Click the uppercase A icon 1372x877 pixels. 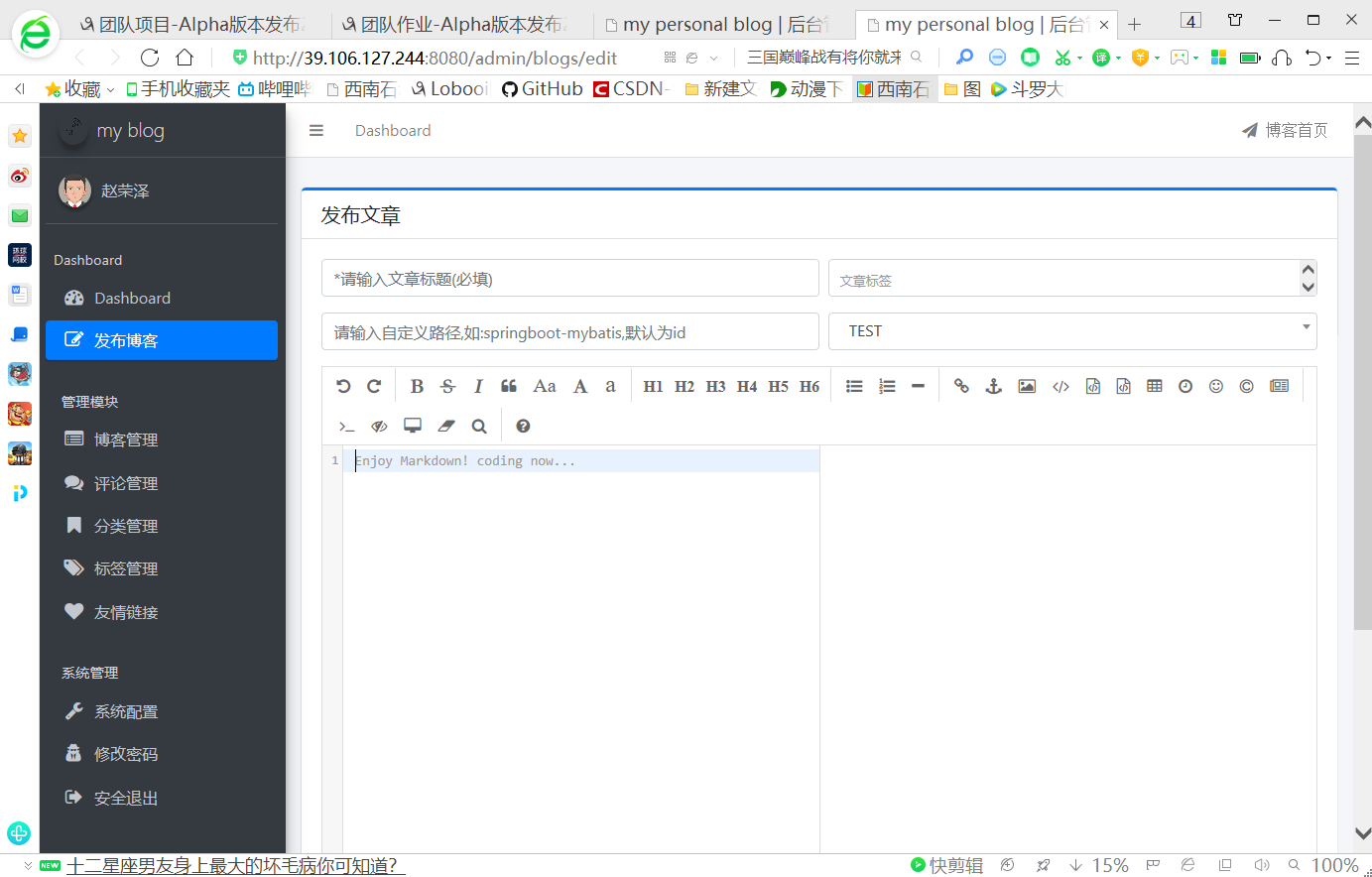point(580,386)
